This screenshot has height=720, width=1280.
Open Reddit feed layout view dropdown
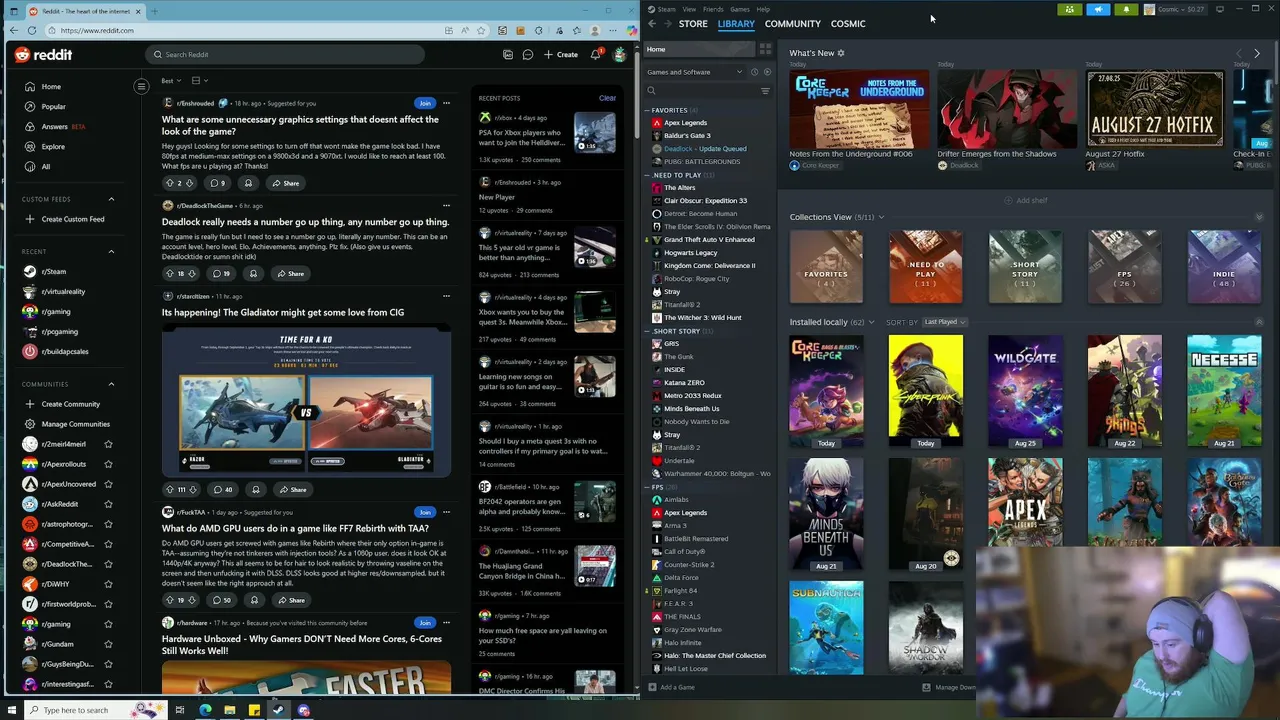199,80
